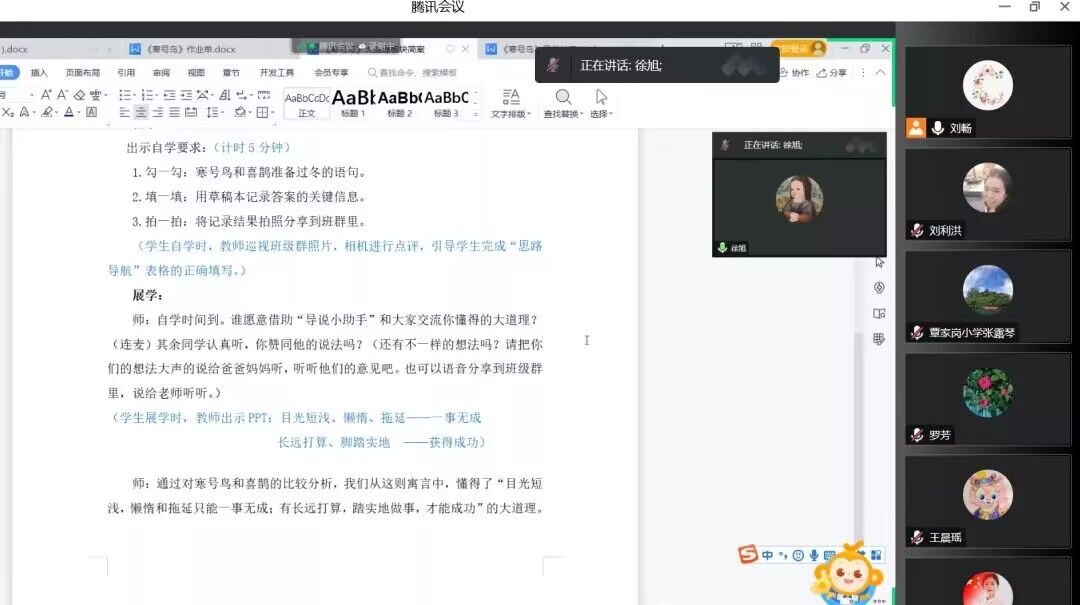
Task: Toggle character border icon
Action: pos(92,112)
